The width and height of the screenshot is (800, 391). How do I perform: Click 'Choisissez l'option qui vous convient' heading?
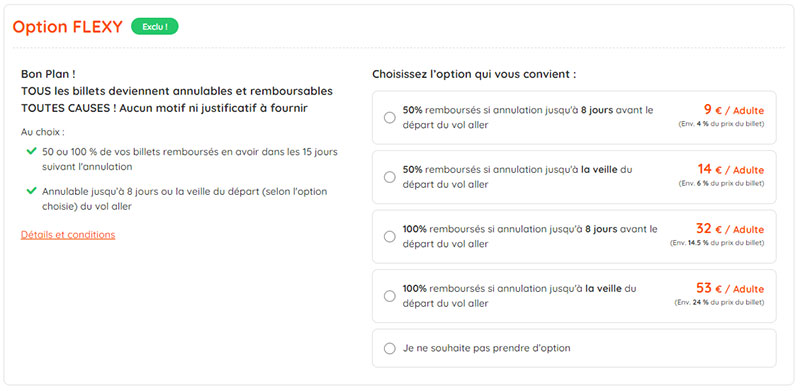[474, 74]
